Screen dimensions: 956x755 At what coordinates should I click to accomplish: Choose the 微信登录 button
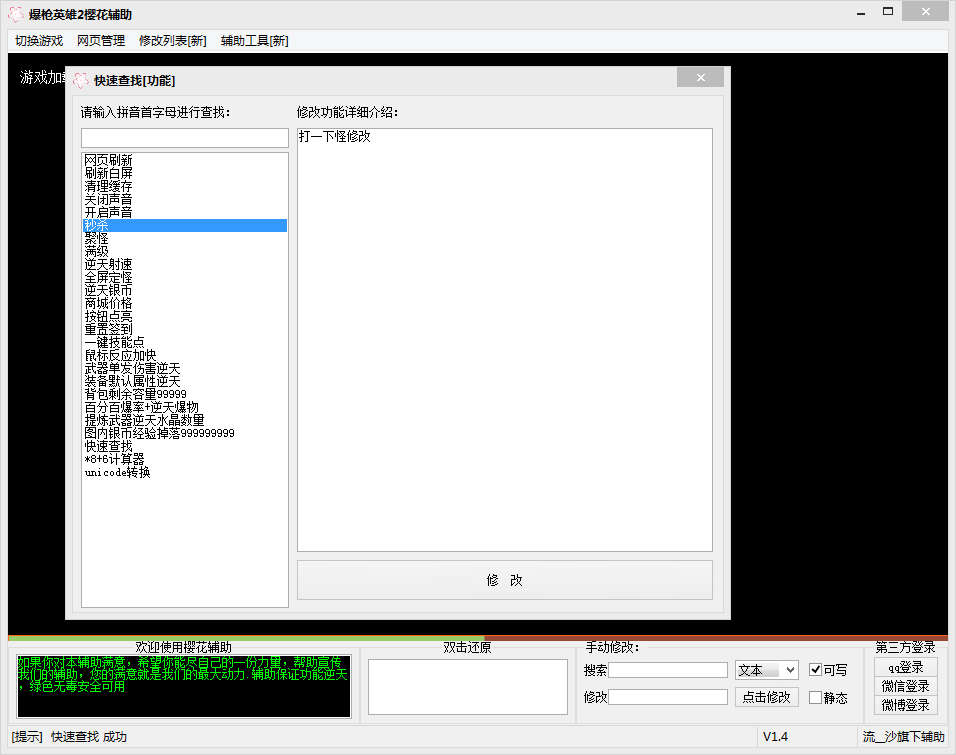[905, 686]
